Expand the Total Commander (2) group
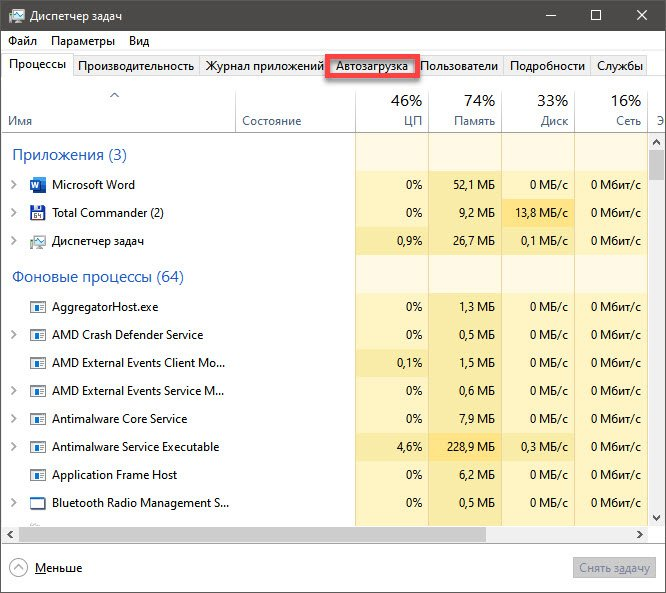This screenshot has width=666, height=593. pos(14,213)
